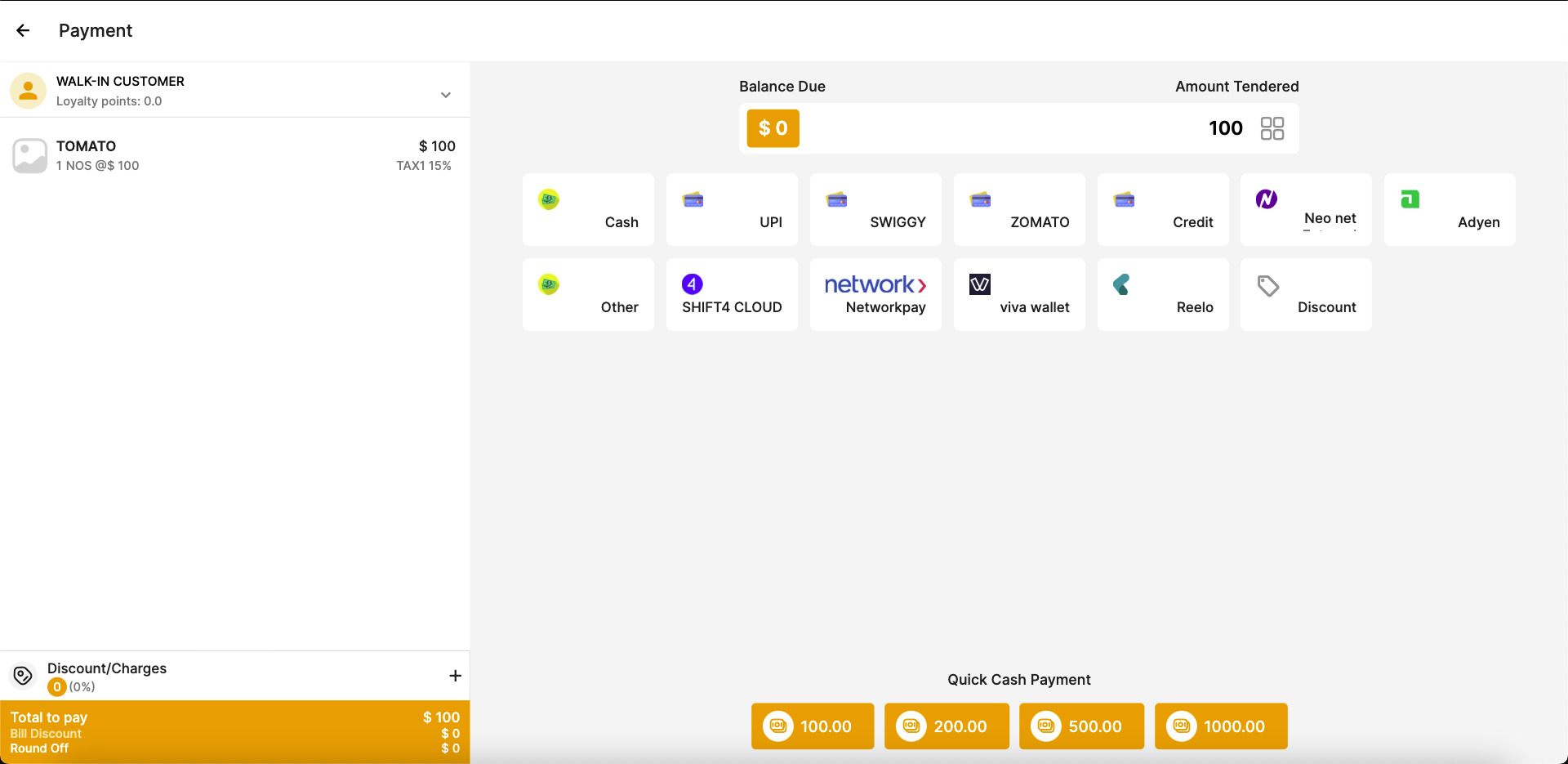Click the Payment page title
The width and height of the screenshot is (1568, 764).
click(x=96, y=30)
